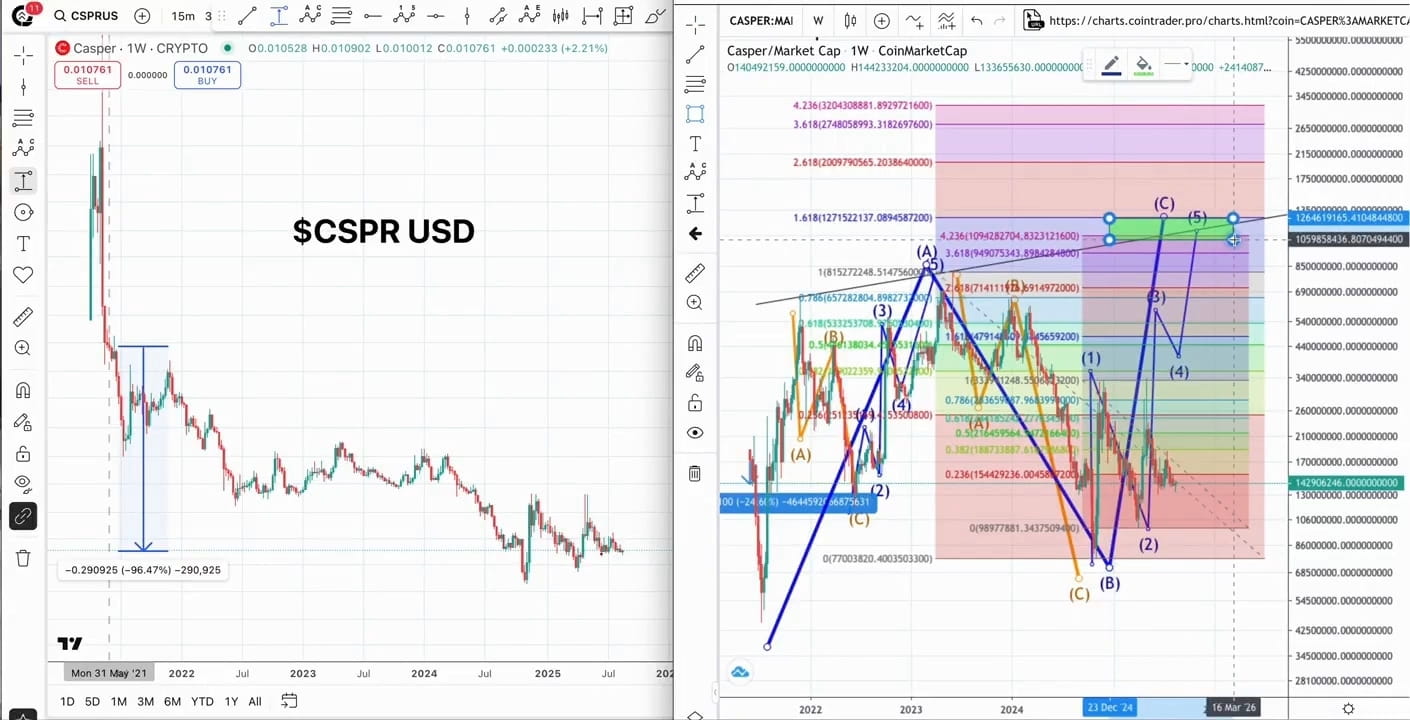Open the W interval selector on right chart
The height and width of the screenshot is (720, 1410).
818,20
